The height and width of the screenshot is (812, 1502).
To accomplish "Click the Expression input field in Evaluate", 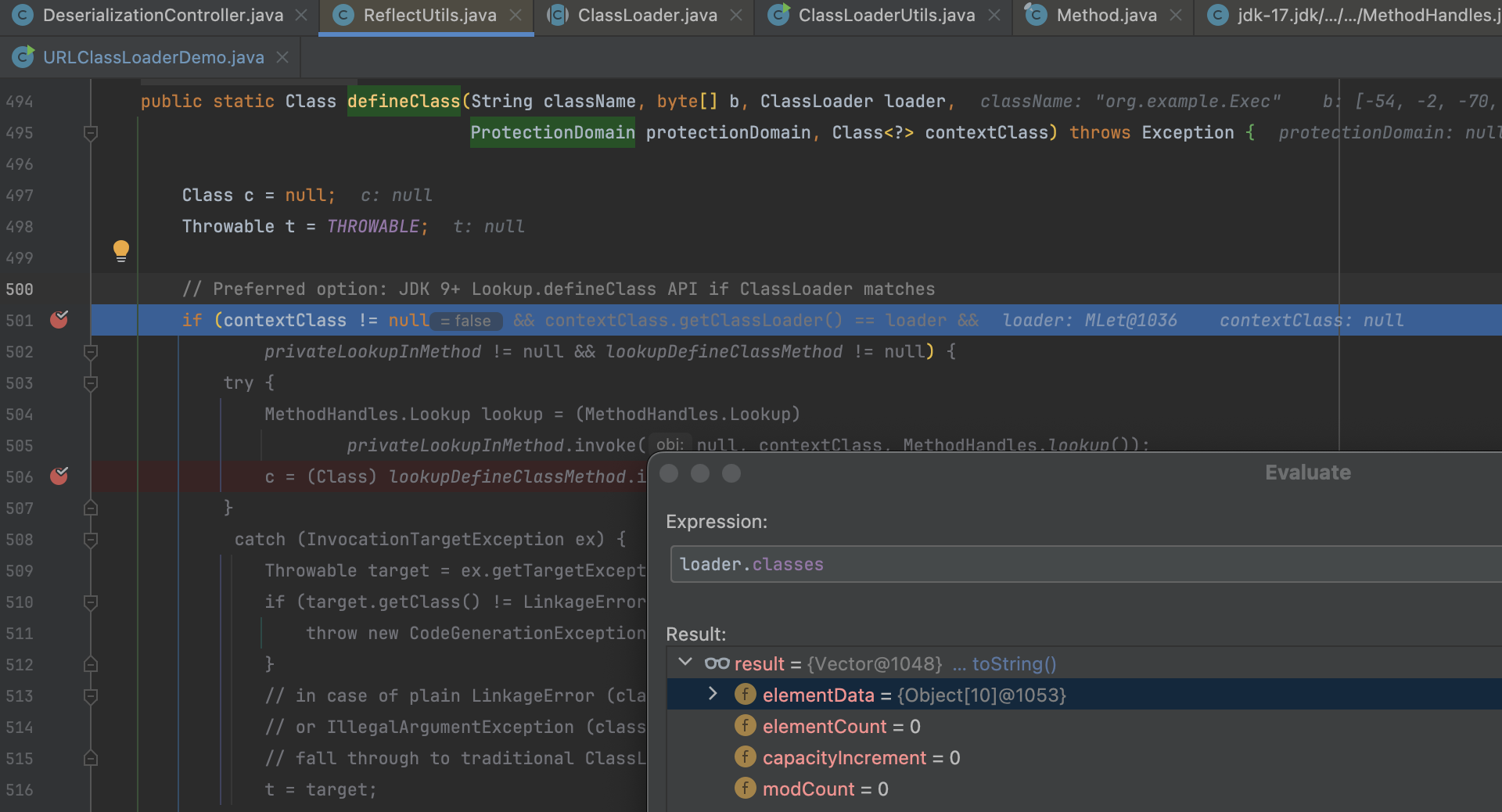I will (x=1086, y=564).
